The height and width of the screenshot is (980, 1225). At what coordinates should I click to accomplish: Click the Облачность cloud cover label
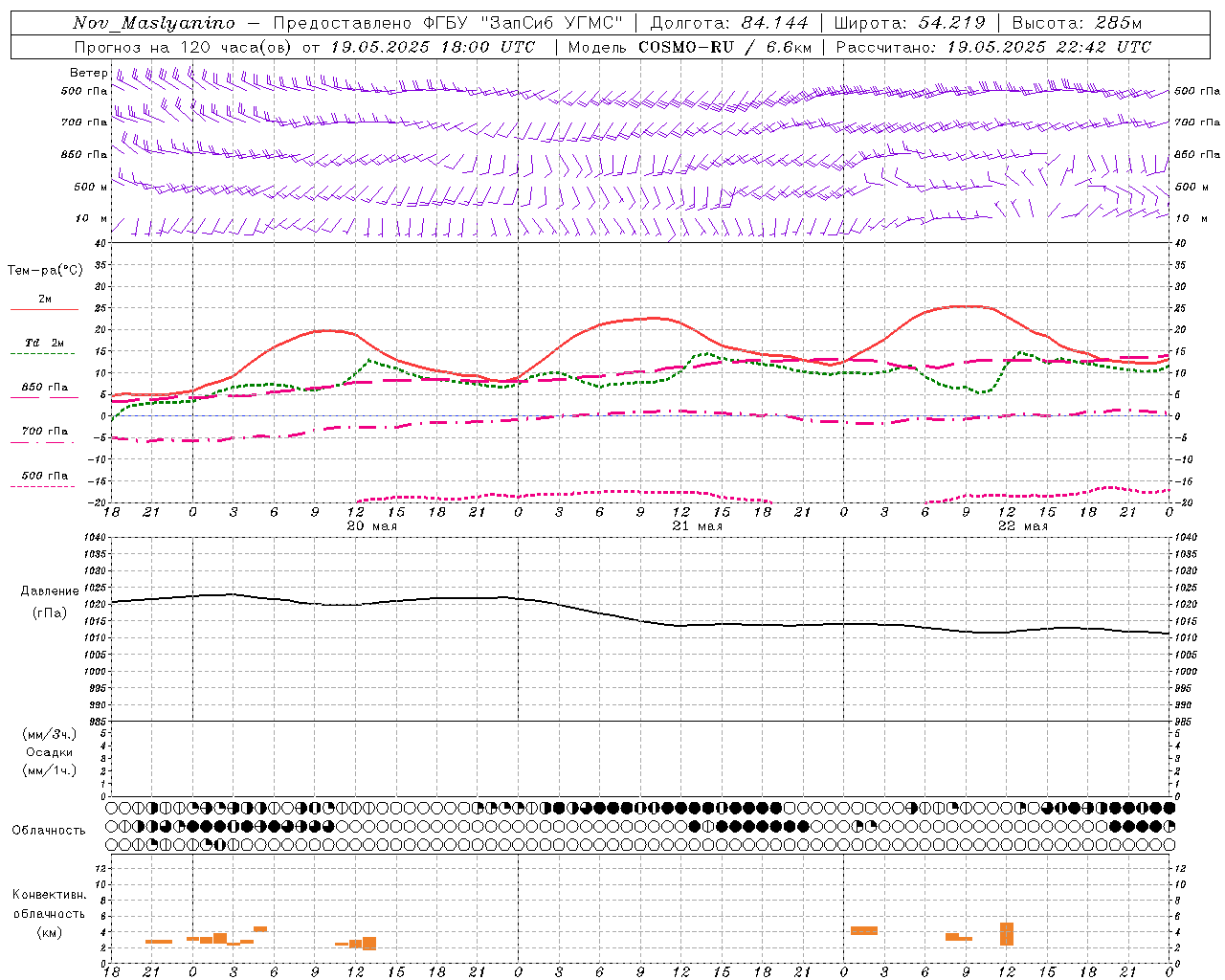point(49,831)
